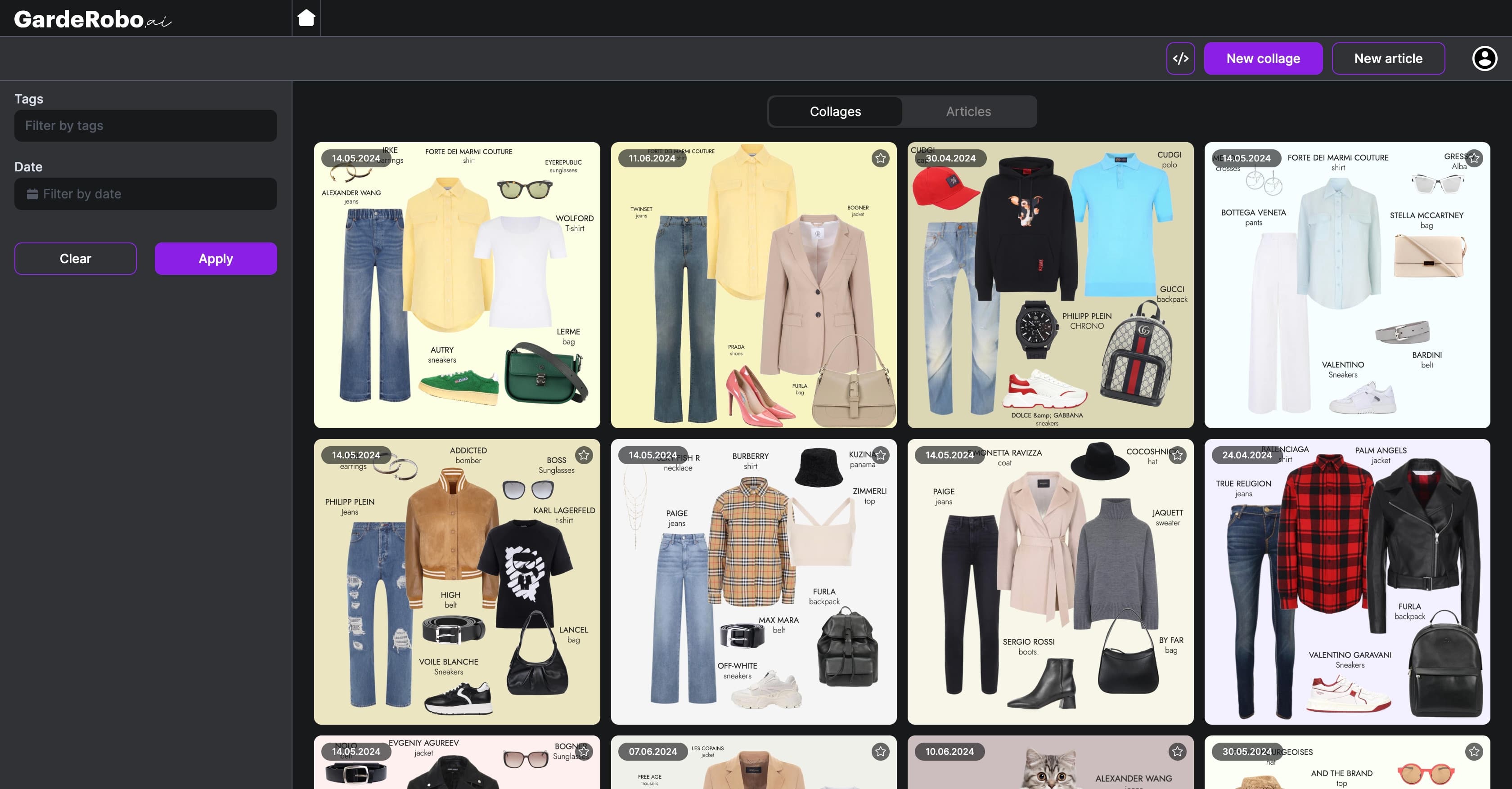Image resolution: width=1512 pixels, height=789 pixels.
Task: Open the embed code icon button
Action: 1180,58
